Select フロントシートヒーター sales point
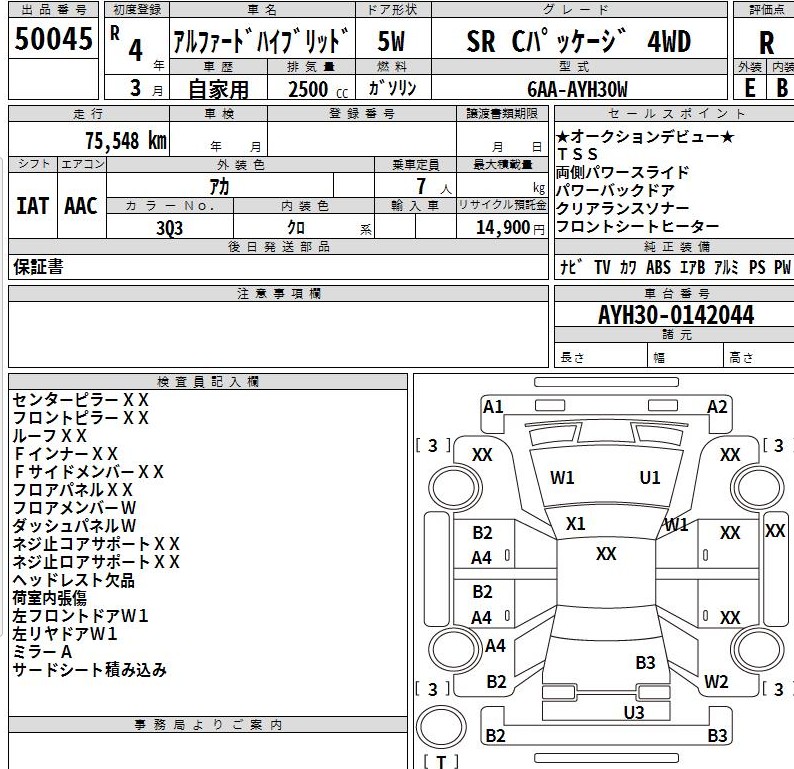Image resolution: width=794 pixels, height=769 pixels. point(638,226)
